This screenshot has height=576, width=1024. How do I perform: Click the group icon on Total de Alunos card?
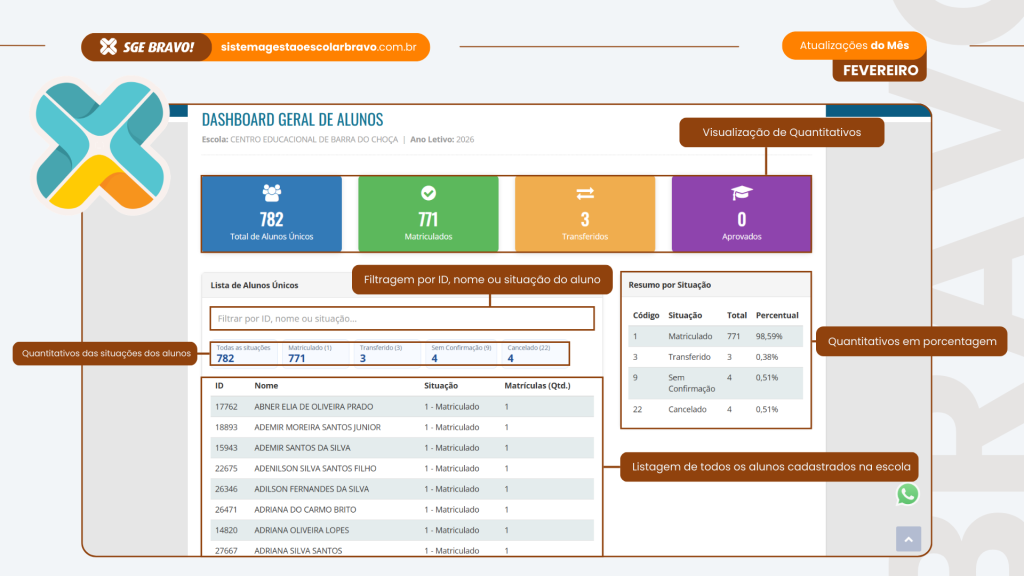tap(271, 193)
